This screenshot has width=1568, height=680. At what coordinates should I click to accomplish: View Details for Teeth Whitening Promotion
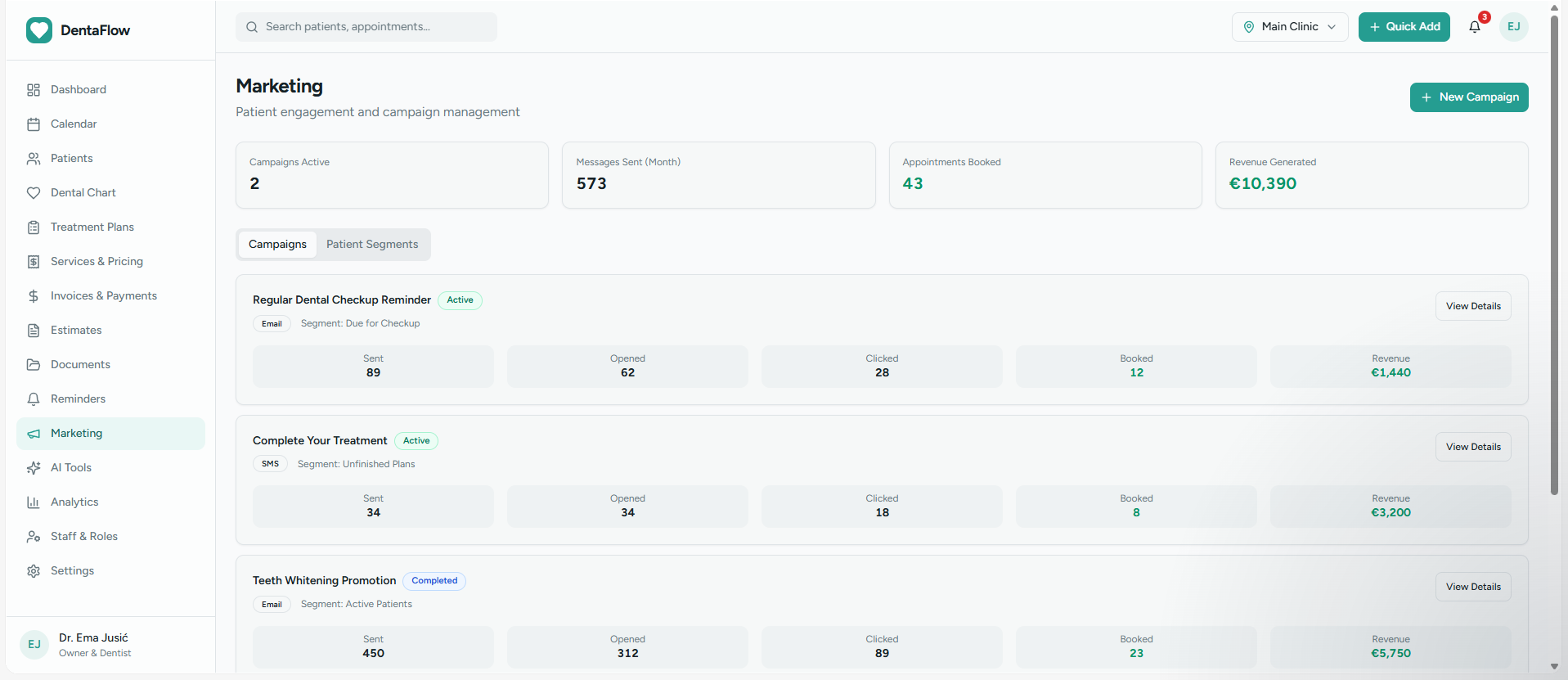(1473, 587)
